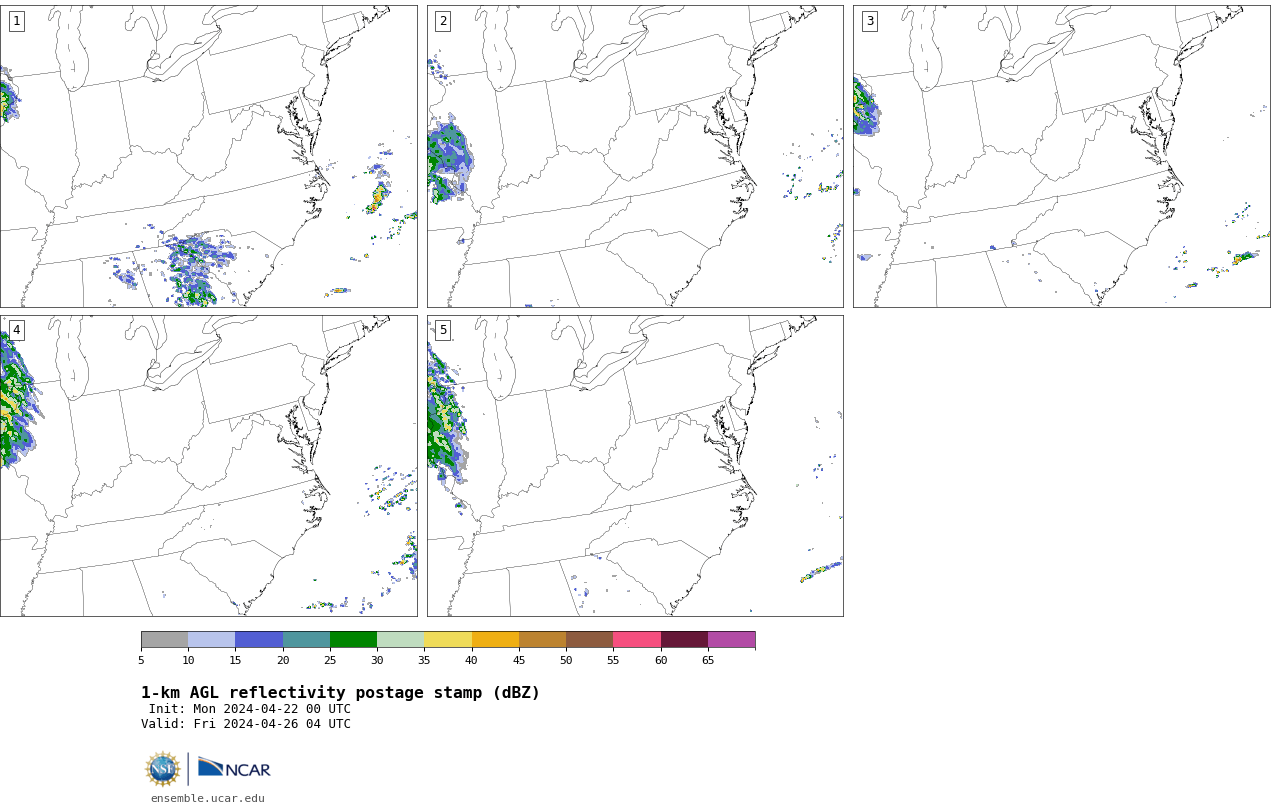
Task: Click the tan-brown 45-50 dBZ swatch
Action: (x=542, y=640)
